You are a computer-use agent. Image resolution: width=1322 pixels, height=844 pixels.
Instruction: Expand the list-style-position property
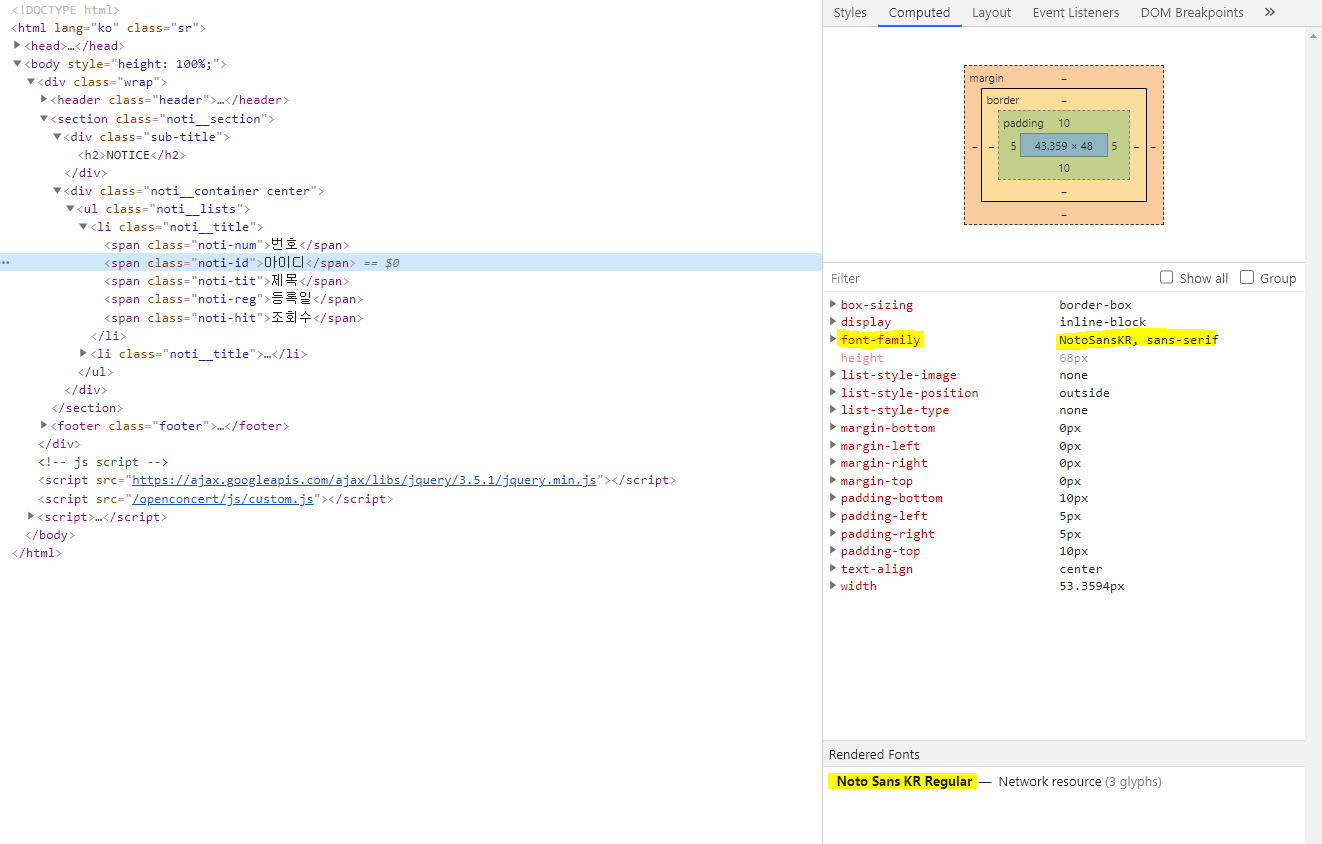click(833, 392)
